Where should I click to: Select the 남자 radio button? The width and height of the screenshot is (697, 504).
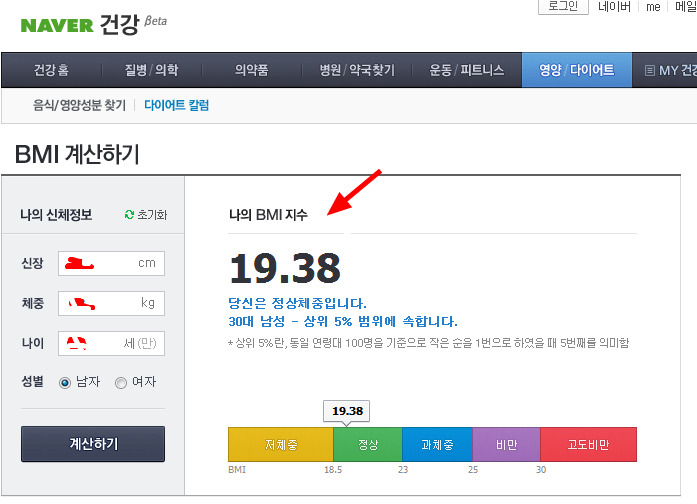coord(66,382)
